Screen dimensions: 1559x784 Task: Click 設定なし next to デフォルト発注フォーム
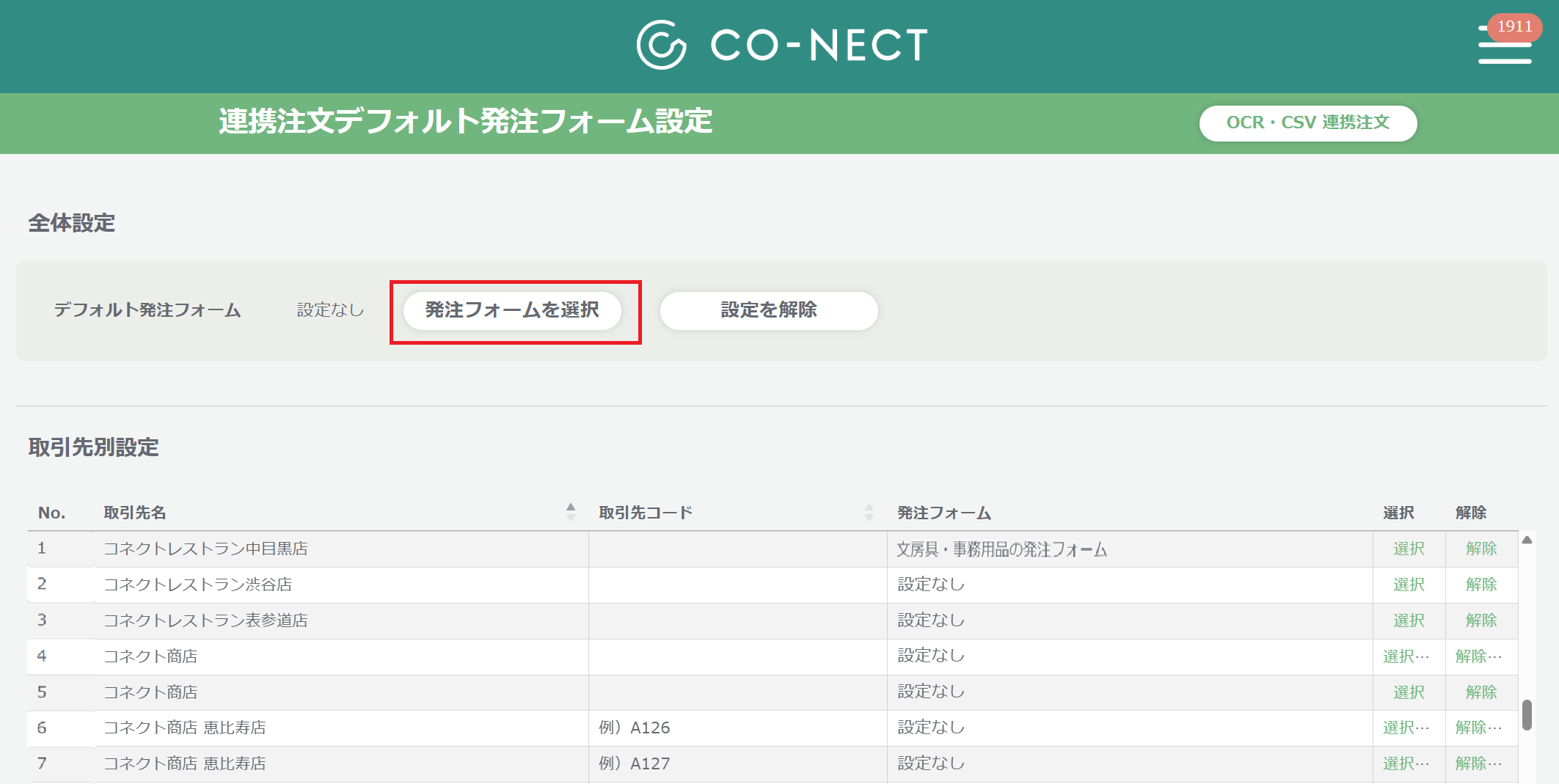330,310
